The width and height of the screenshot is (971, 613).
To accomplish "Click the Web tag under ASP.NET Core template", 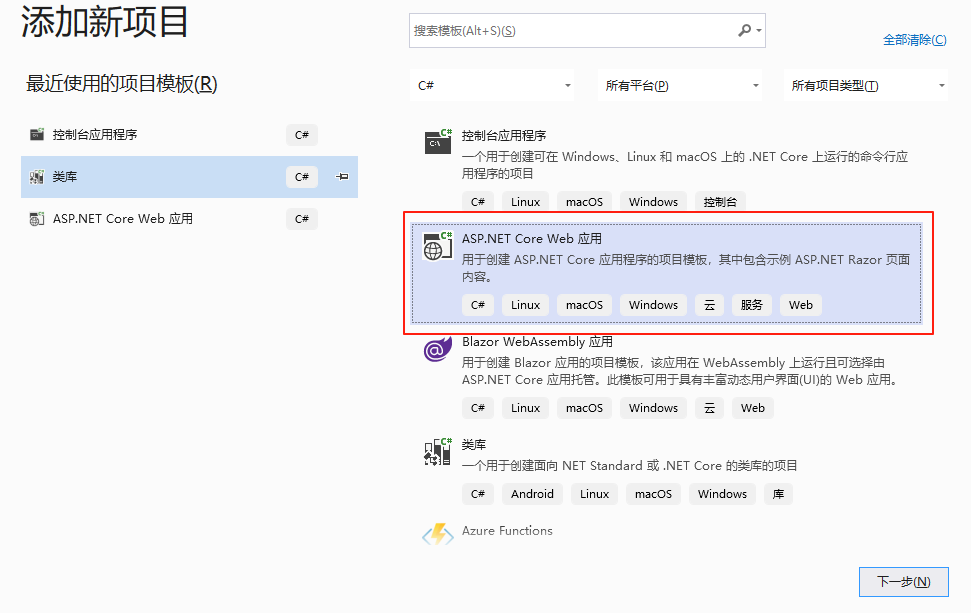I will [x=801, y=305].
